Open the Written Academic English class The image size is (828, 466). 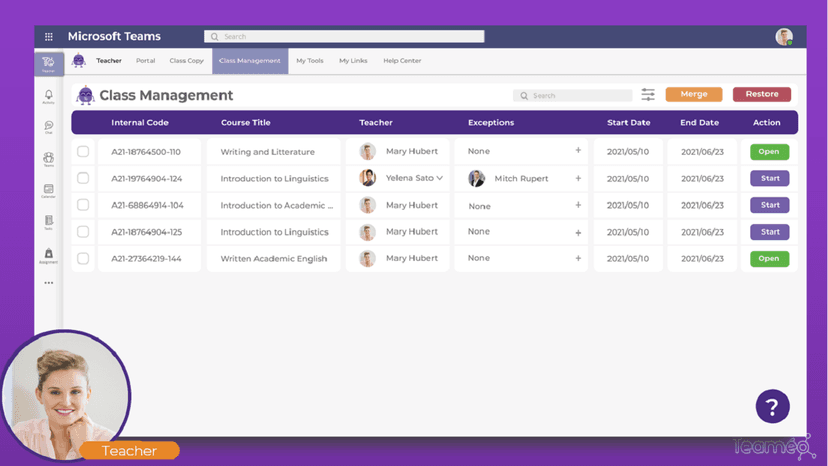point(769,259)
